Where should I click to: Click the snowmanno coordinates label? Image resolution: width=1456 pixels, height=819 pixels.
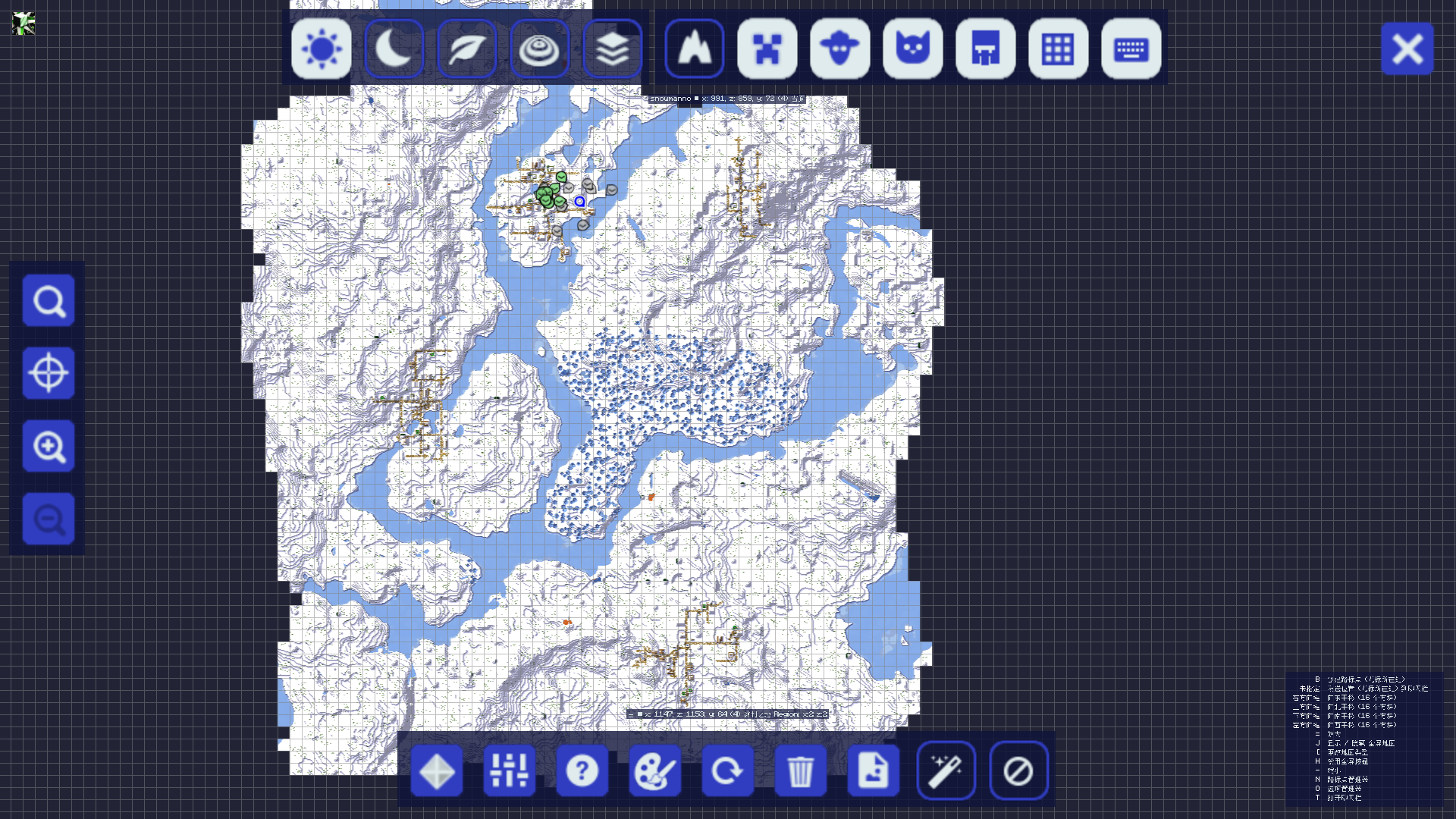pos(726,99)
